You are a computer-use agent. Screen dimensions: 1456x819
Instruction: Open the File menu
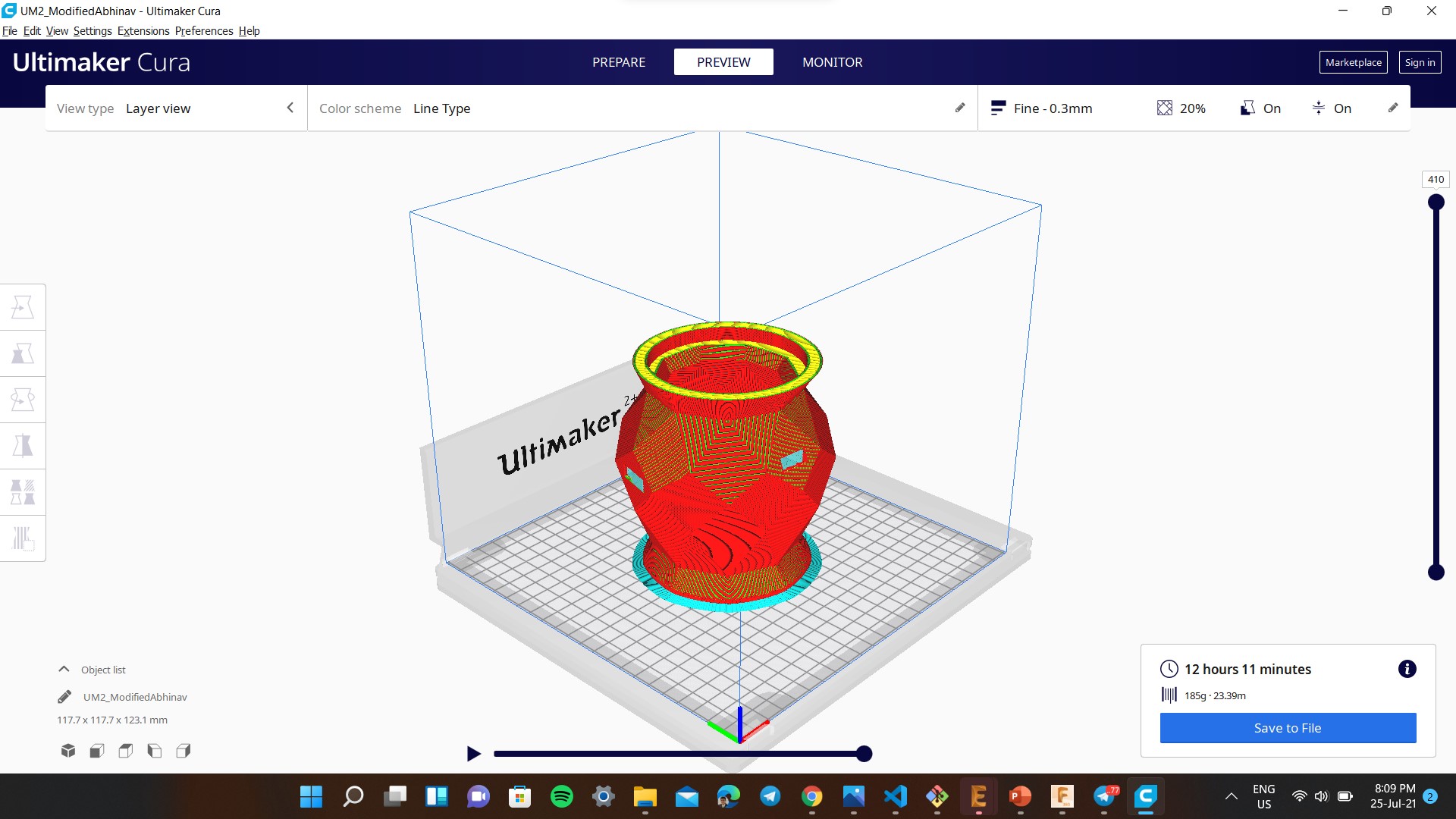(10, 31)
